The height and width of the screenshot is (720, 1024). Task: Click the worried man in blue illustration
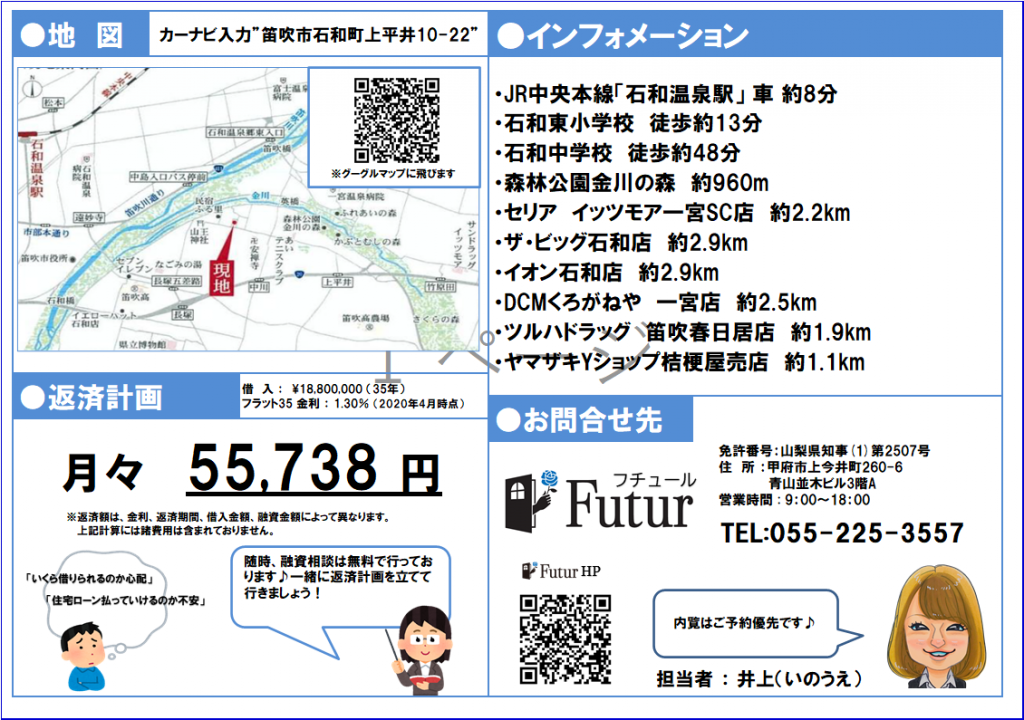(x=85, y=657)
